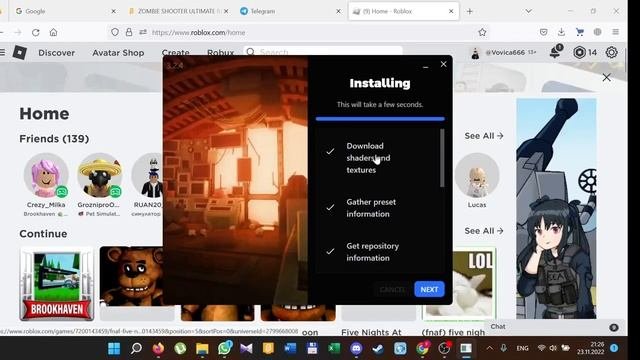Open File Explorer from the taskbar

click(202, 348)
